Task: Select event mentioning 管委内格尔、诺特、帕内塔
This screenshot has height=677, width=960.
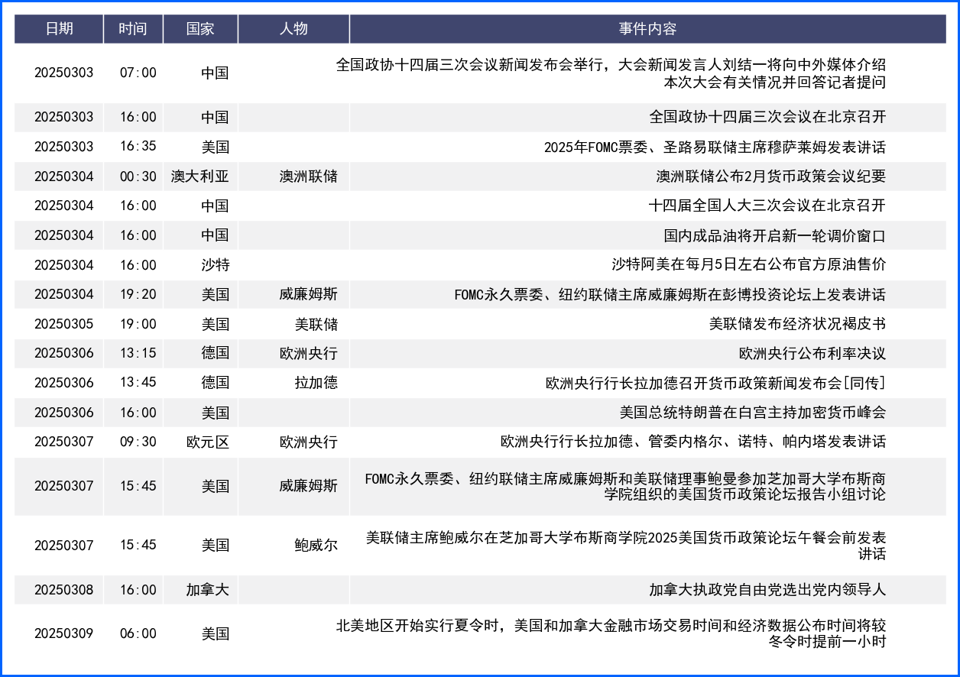Action: click(693, 441)
